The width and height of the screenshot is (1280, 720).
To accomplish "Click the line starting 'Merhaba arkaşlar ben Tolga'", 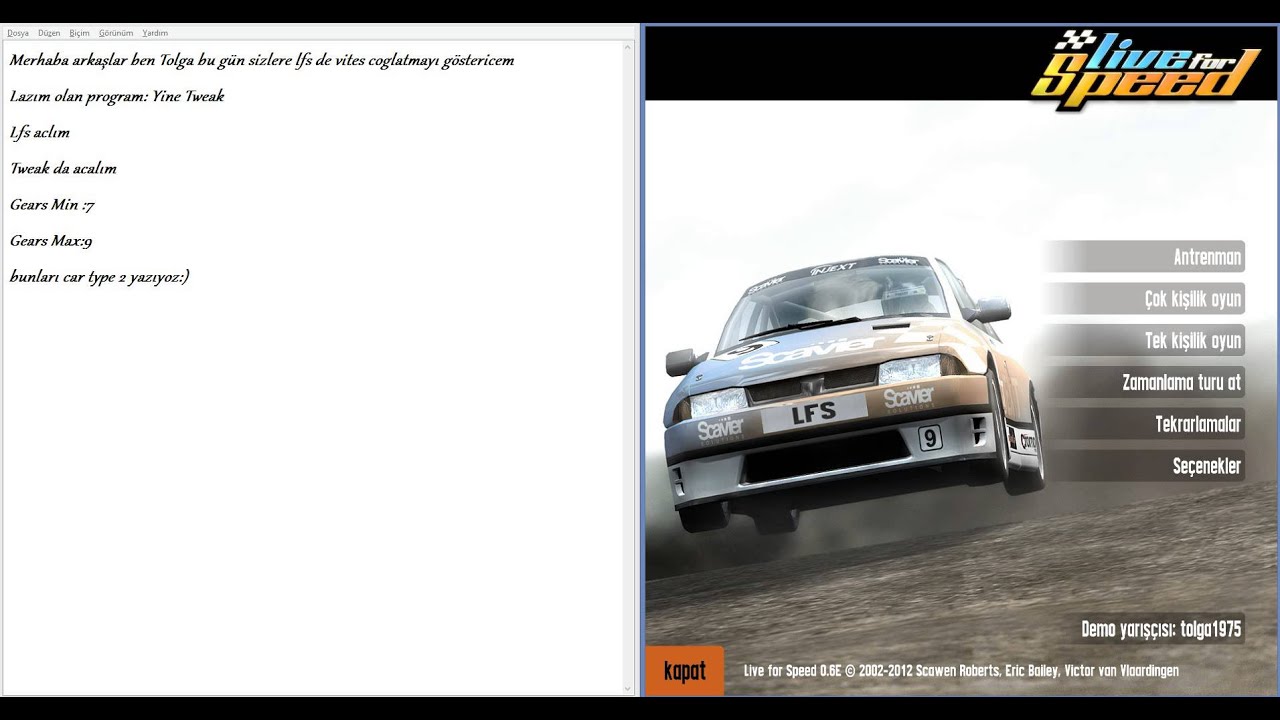I will 262,61.
